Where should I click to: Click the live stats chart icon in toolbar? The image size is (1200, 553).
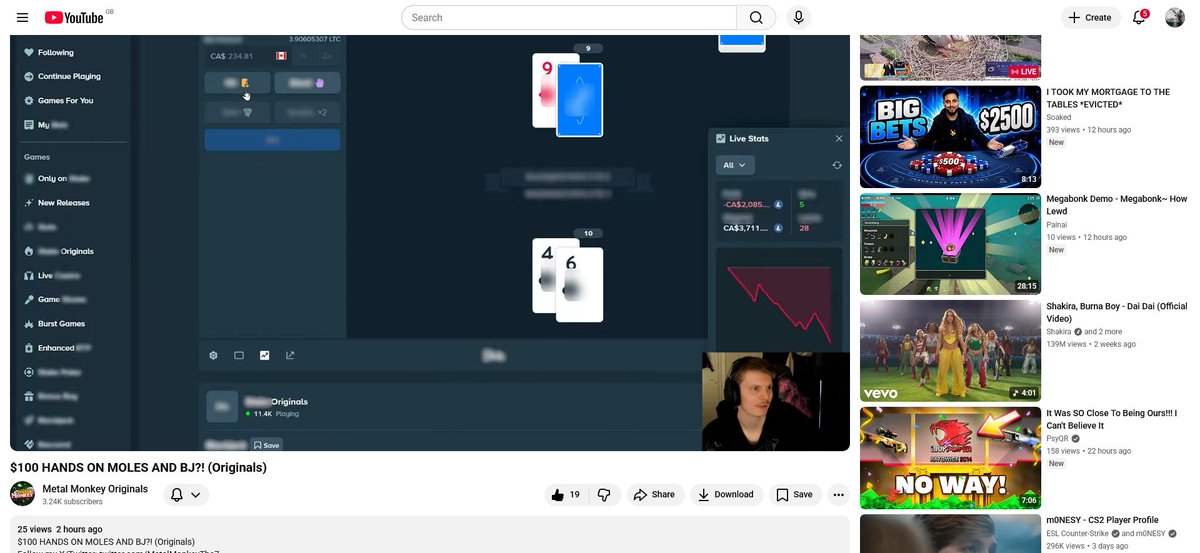(x=265, y=355)
